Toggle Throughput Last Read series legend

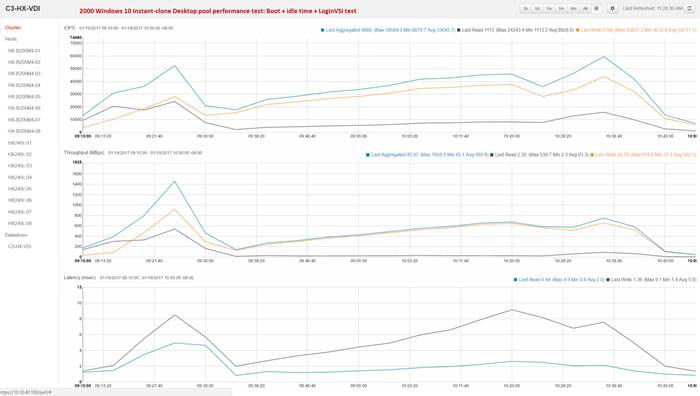[540, 154]
